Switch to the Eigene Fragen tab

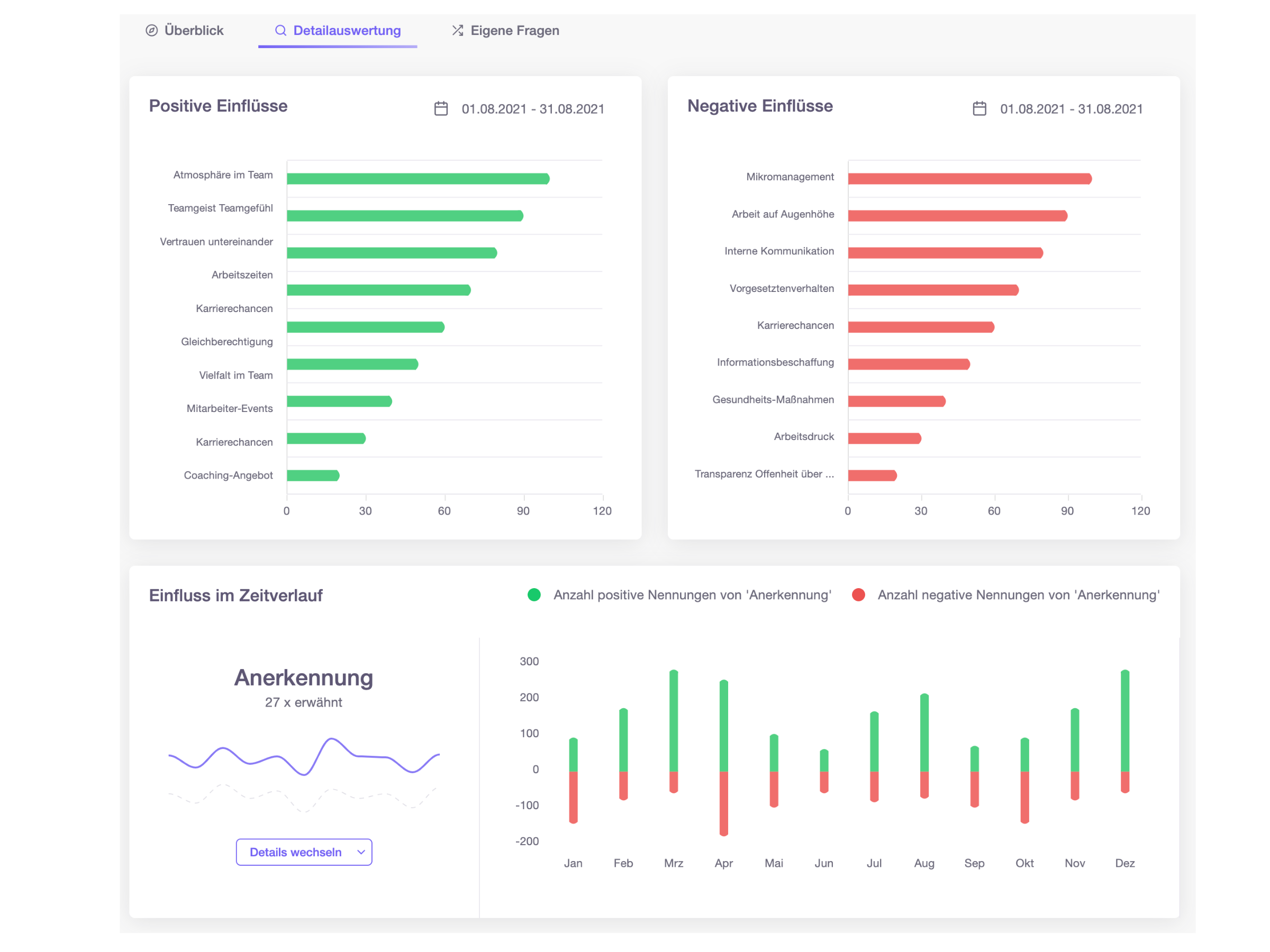pyautogui.click(x=514, y=31)
